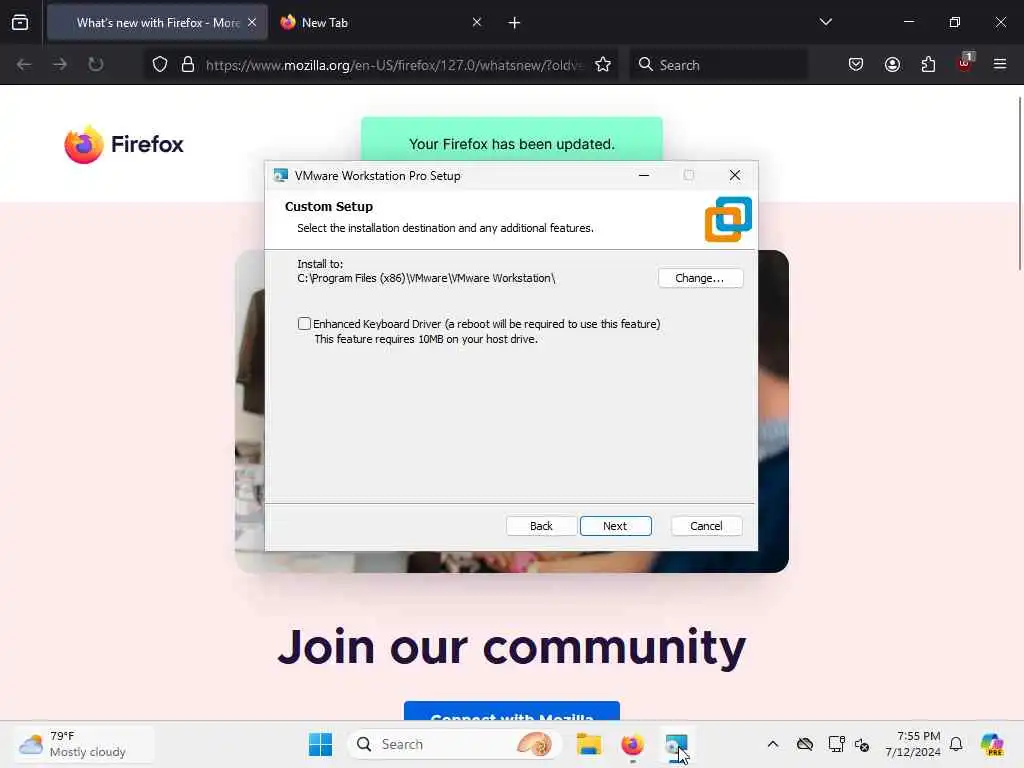Open the Copilot preview taskbar icon
1024x768 pixels.
click(x=992, y=744)
